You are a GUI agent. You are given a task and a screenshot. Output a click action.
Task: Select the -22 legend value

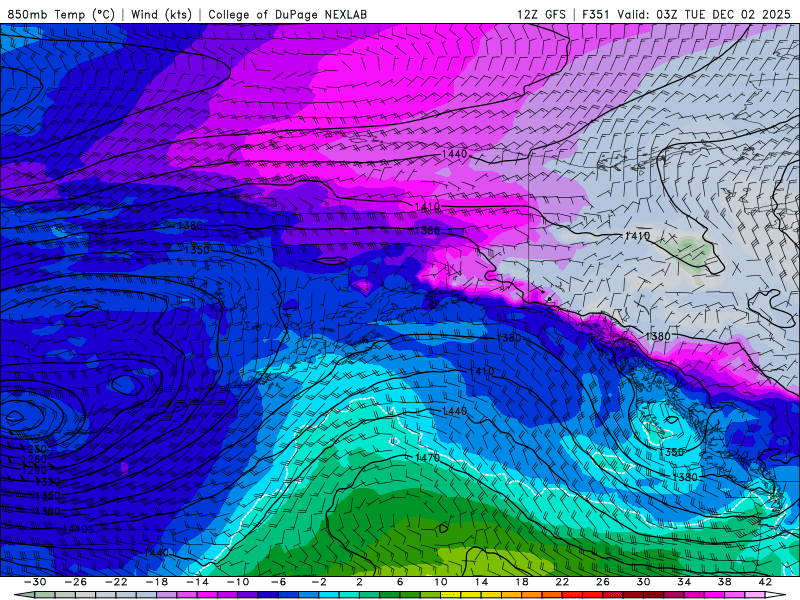click(116, 582)
